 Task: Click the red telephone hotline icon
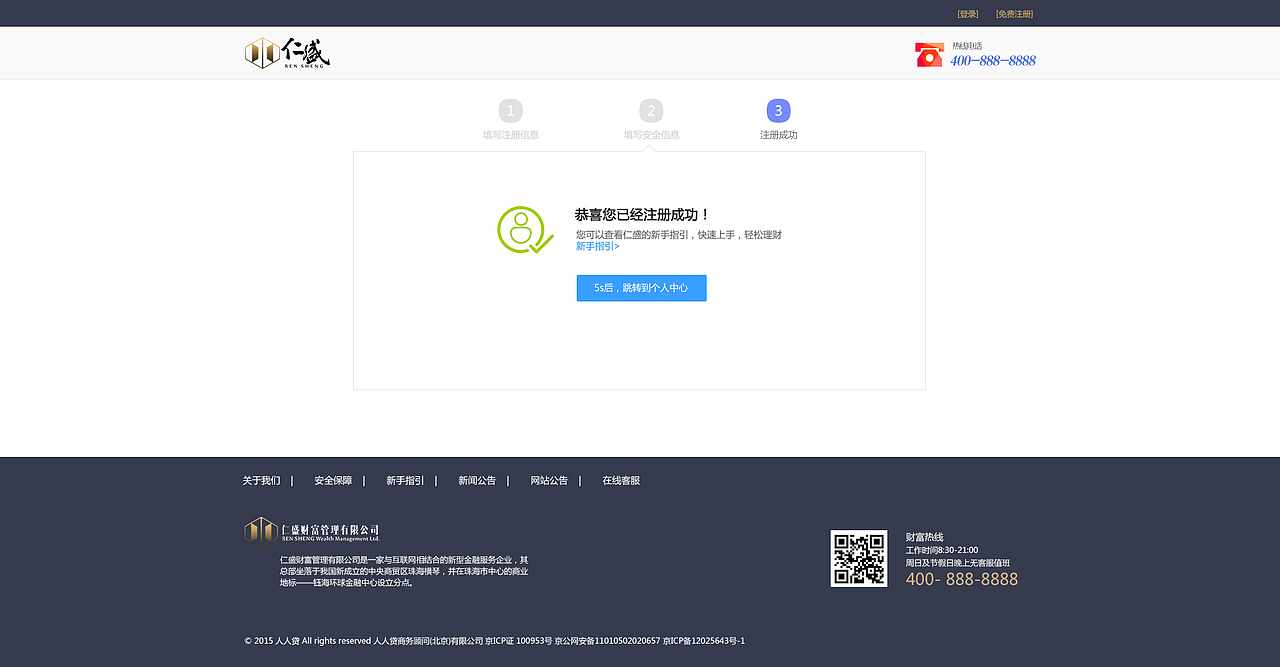pos(928,54)
